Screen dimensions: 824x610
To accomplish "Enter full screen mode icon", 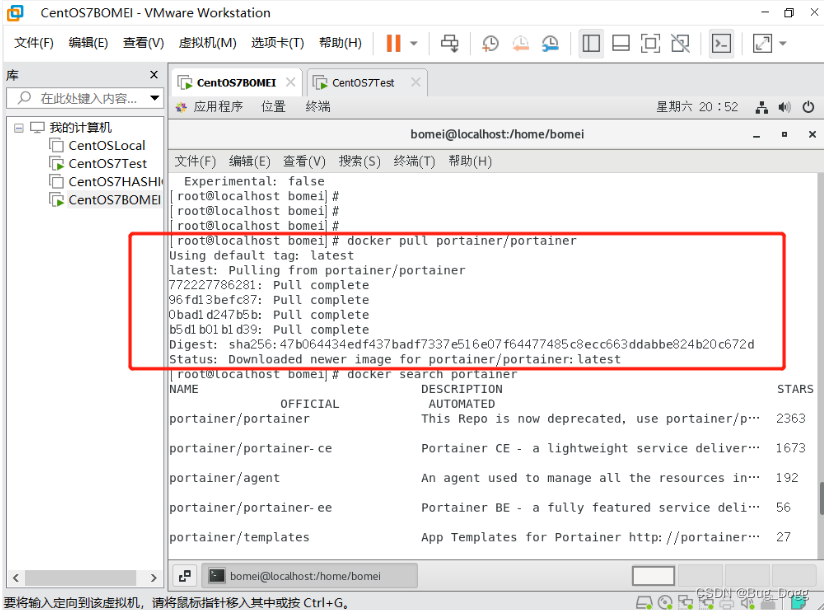I will [650, 43].
